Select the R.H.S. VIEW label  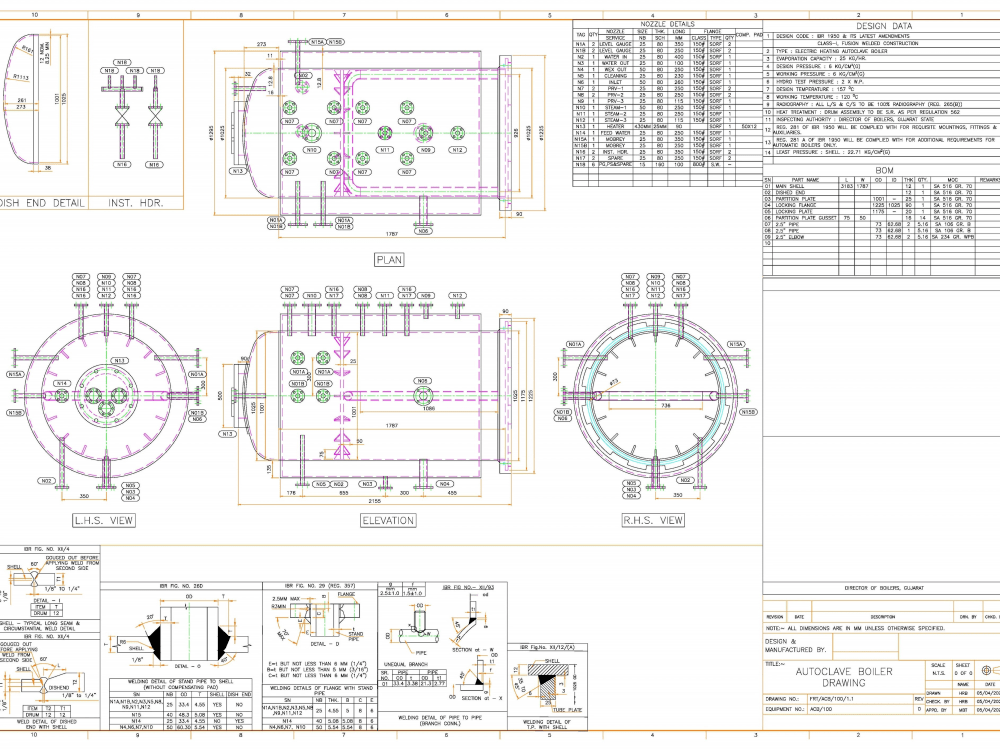(652, 520)
